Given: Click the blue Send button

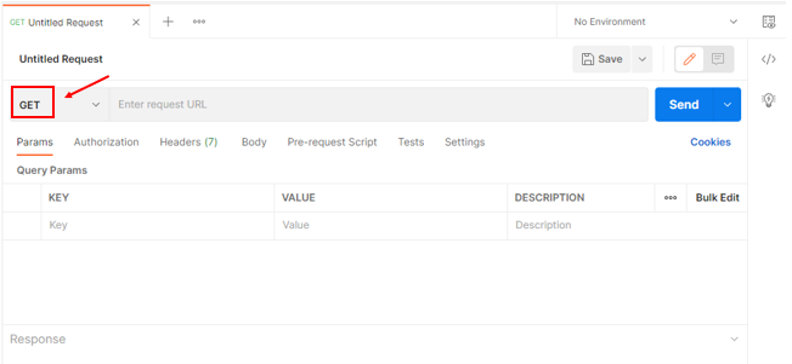Looking at the screenshot, I should [x=684, y=105].
